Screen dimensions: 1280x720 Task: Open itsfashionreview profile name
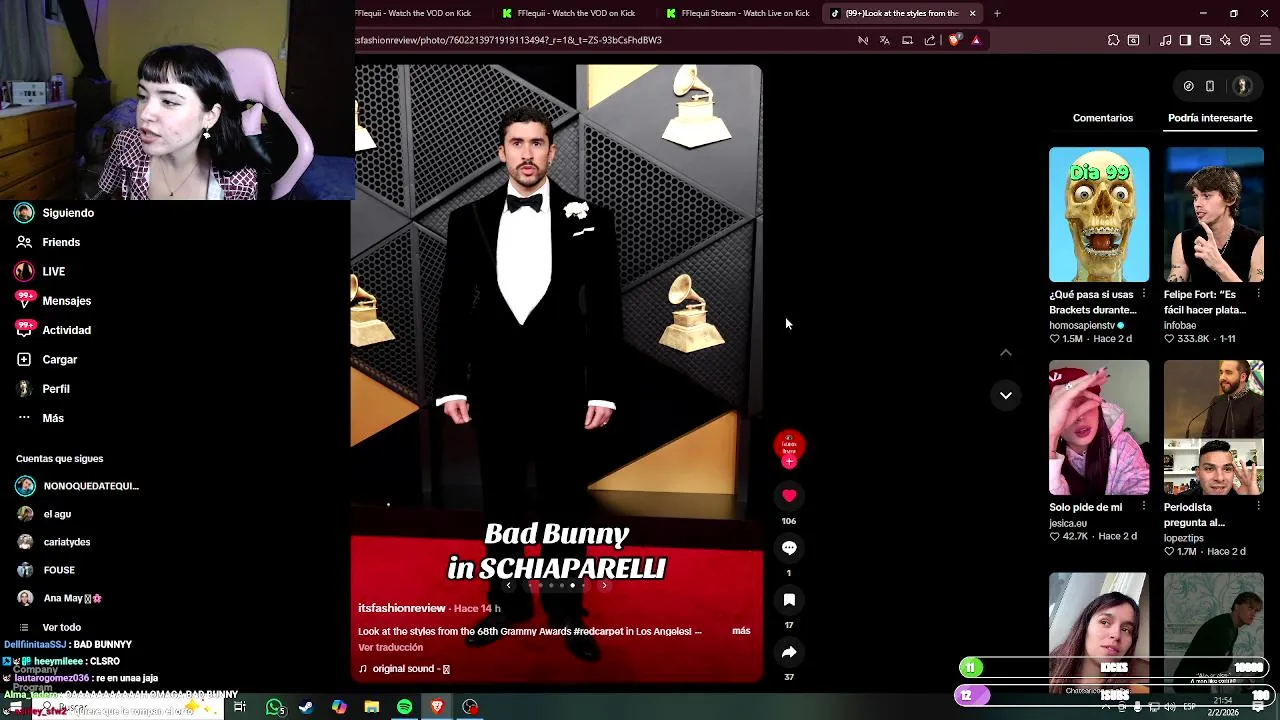(402, 608)
